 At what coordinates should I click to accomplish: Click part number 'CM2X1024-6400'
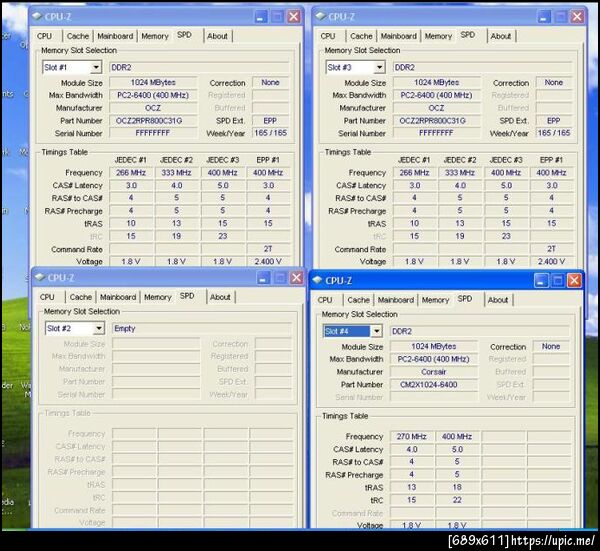[x=434, y=385]
